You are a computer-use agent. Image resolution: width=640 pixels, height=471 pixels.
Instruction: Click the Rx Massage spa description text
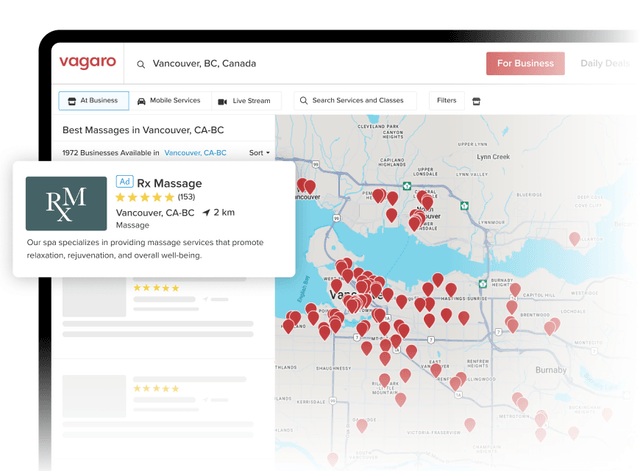145,249
